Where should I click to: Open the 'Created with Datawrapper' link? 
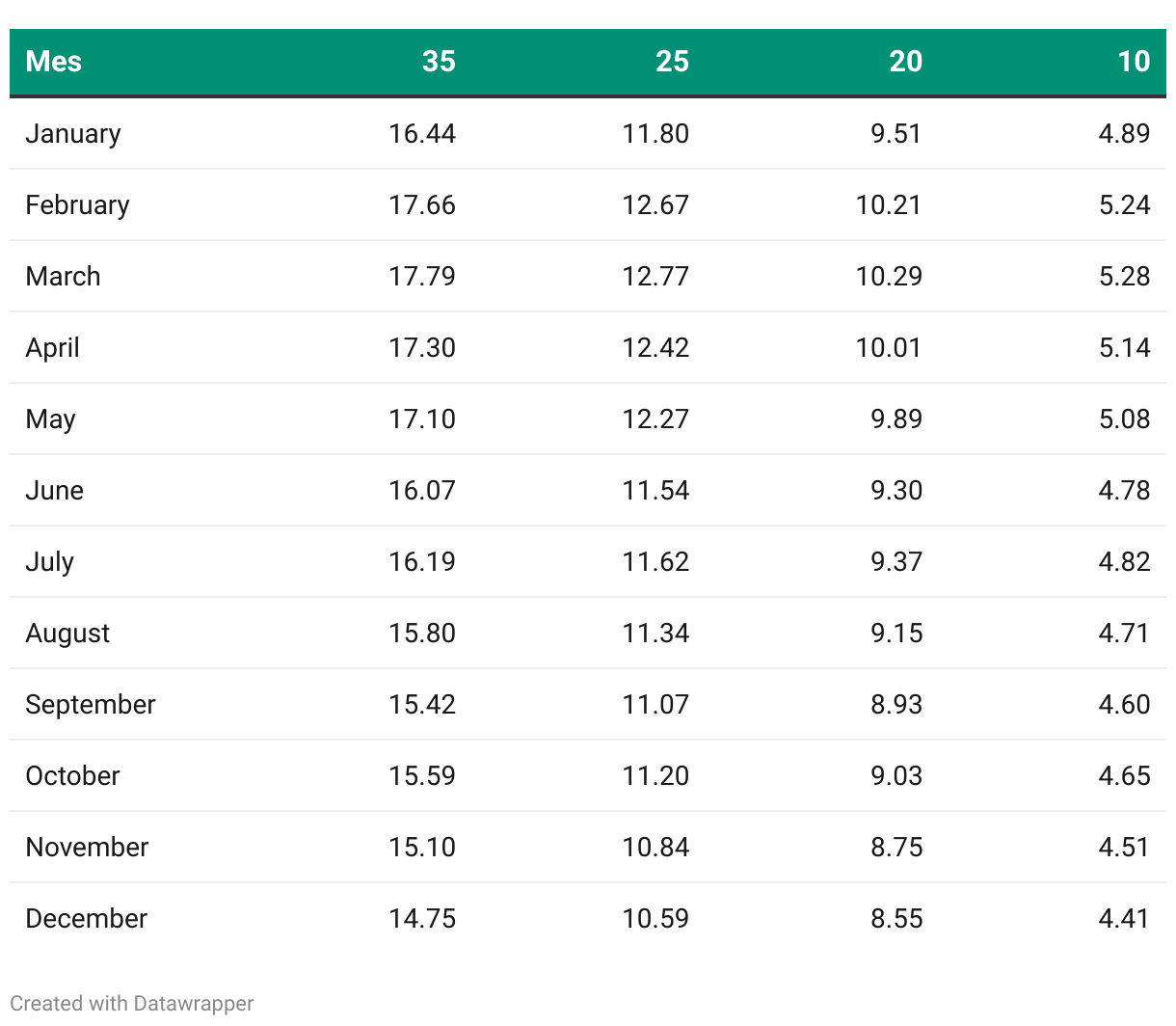point(132,1004)
